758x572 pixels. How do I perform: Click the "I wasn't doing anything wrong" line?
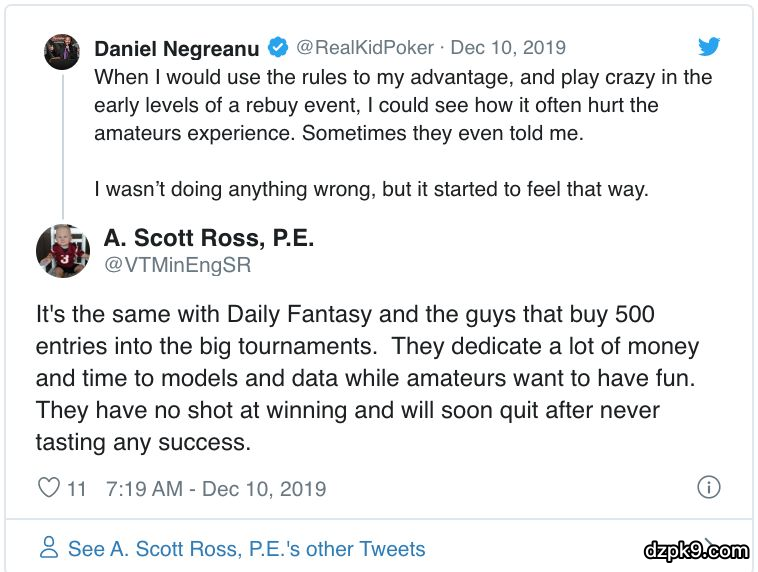[371, 189]
